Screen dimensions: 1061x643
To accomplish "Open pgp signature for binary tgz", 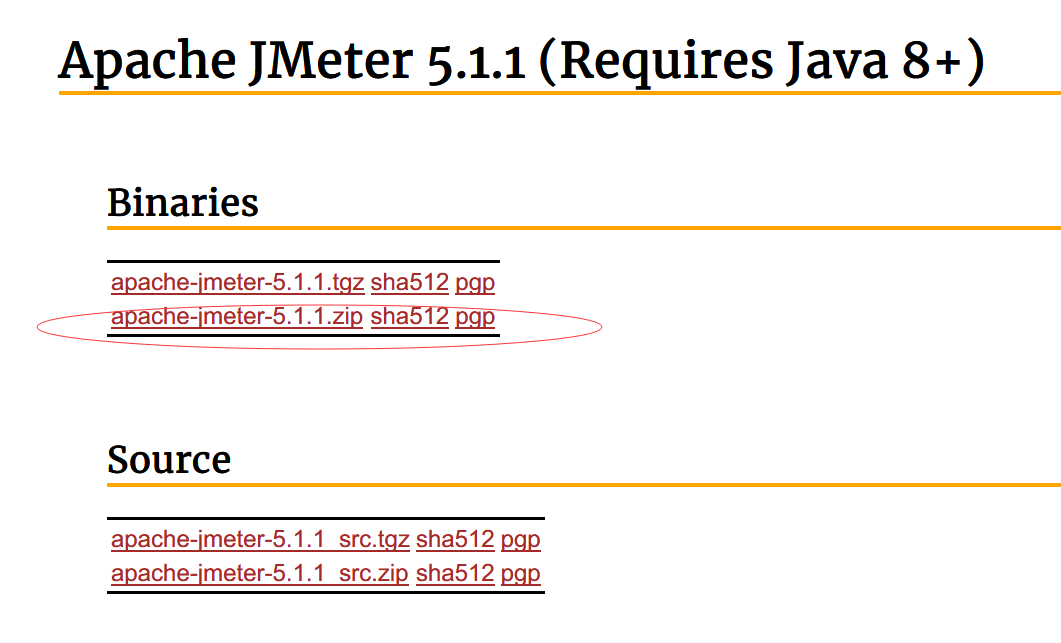I will (x=475, y=283).
